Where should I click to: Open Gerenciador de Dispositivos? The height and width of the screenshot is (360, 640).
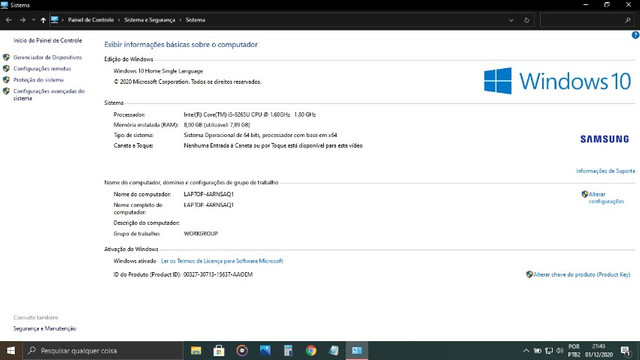48,58
